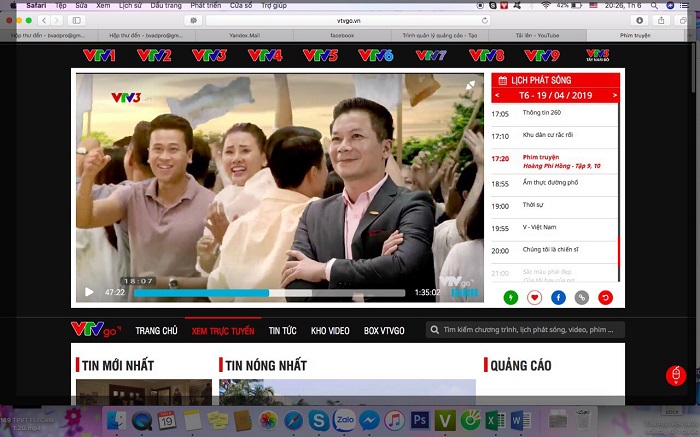Add program to favorites with heart icon
Image resolution: width=700 pixels, height=437 pixels.
click(534, 297)
